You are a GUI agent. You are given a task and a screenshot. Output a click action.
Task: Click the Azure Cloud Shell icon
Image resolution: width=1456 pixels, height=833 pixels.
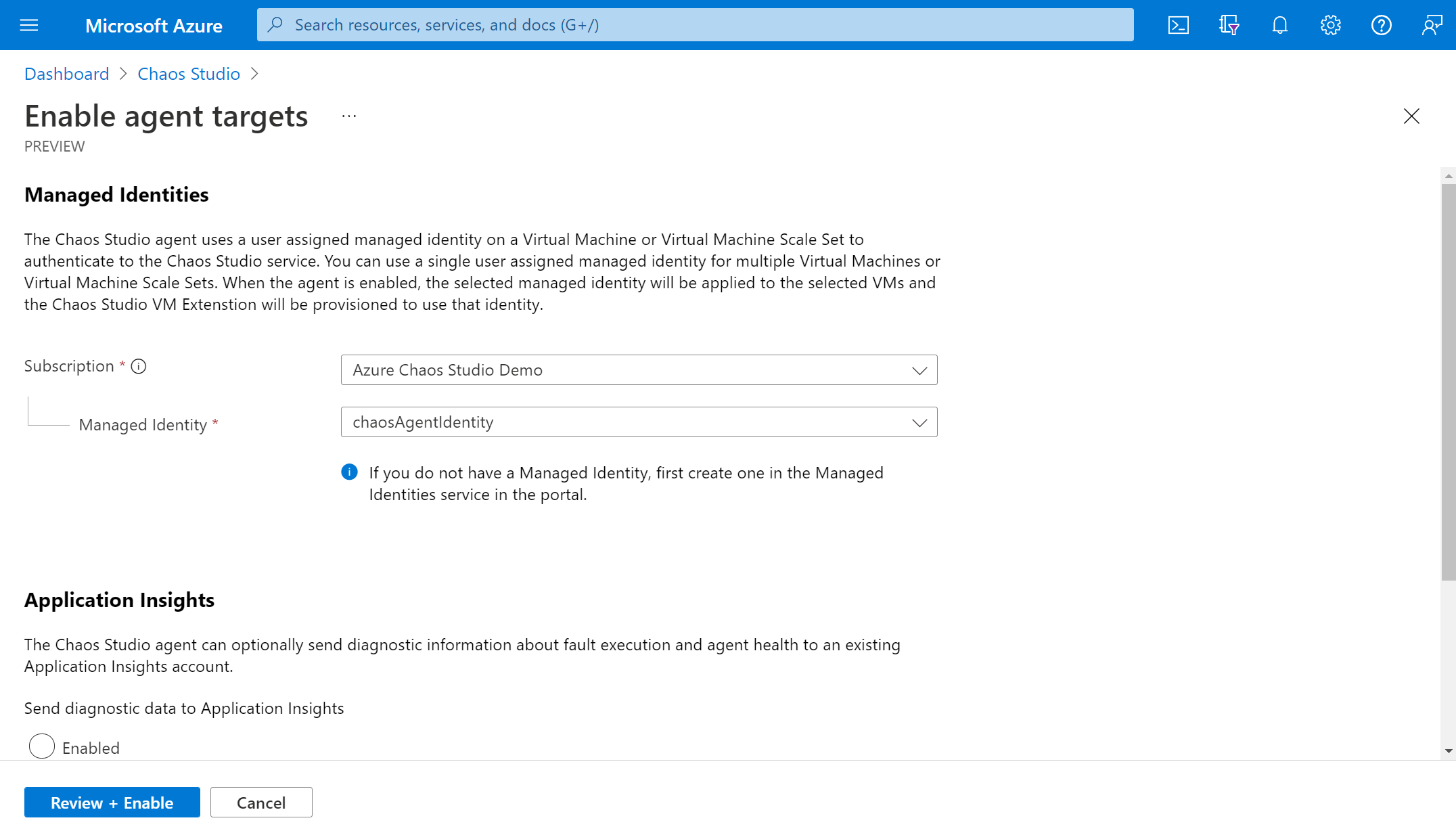tap(1178, 25)
